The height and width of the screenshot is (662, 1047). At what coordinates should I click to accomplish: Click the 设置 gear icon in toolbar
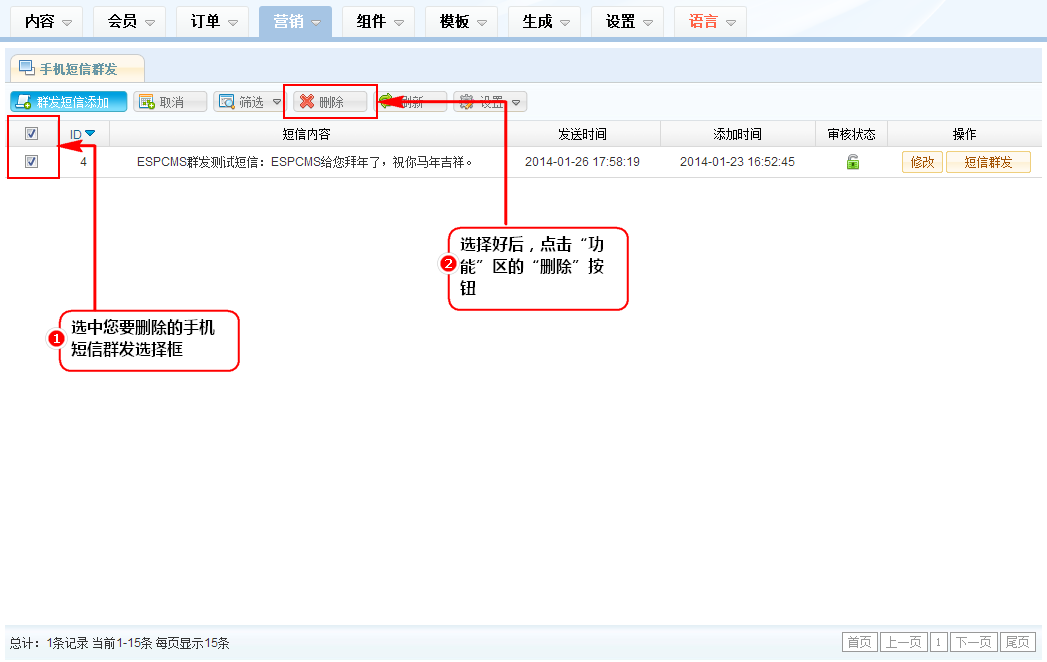[466, 102]
